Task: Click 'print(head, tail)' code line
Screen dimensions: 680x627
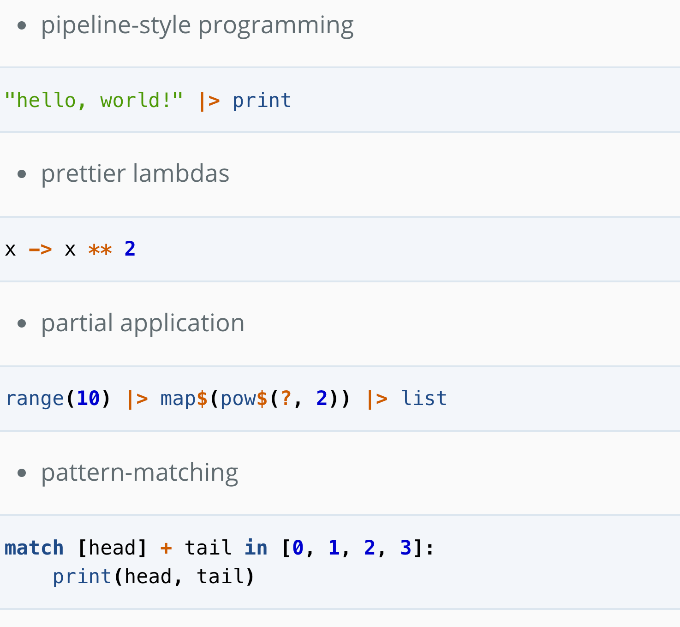Action: coord(153,577)
